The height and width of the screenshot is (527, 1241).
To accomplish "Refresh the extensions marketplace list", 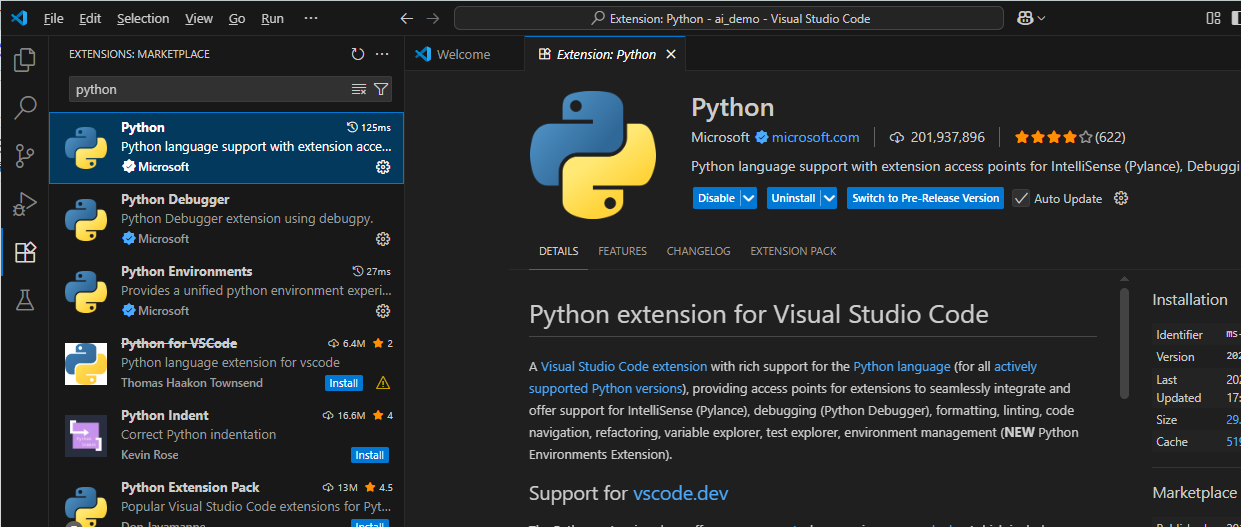I will (x=358, y=54).
